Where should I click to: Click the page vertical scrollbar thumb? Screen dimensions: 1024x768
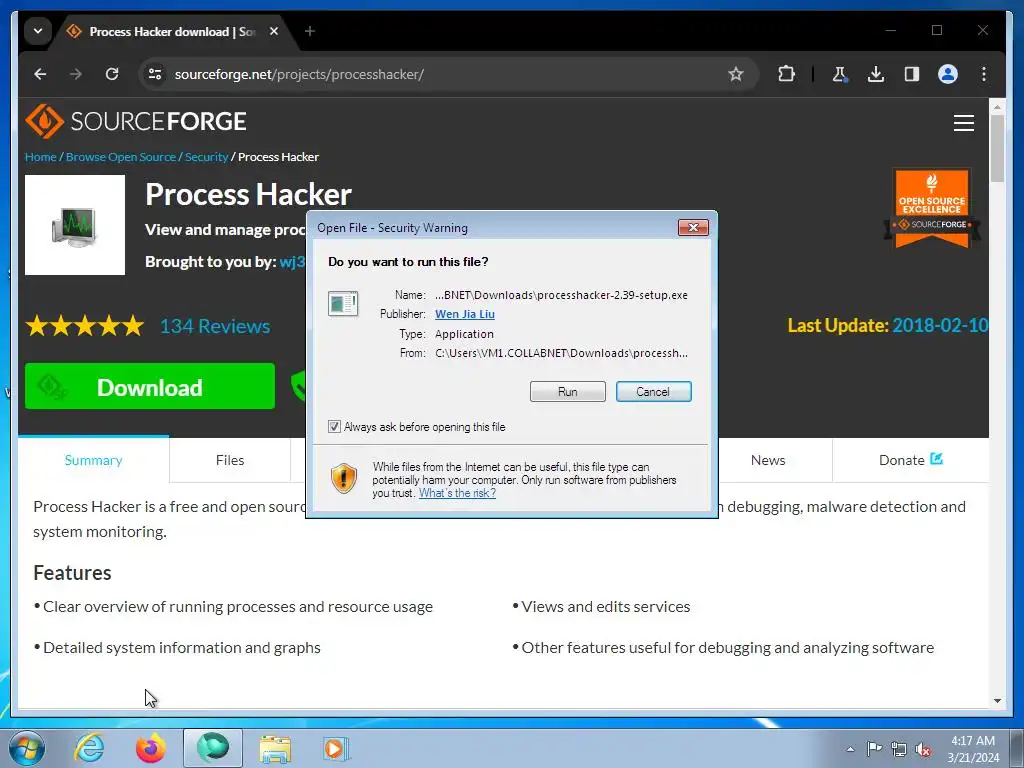pyautogui.click(x=997, y=148)
